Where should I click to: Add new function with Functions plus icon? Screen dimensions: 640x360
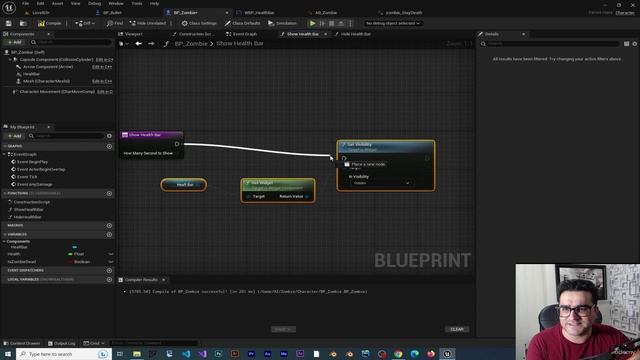tap(109, 193)
